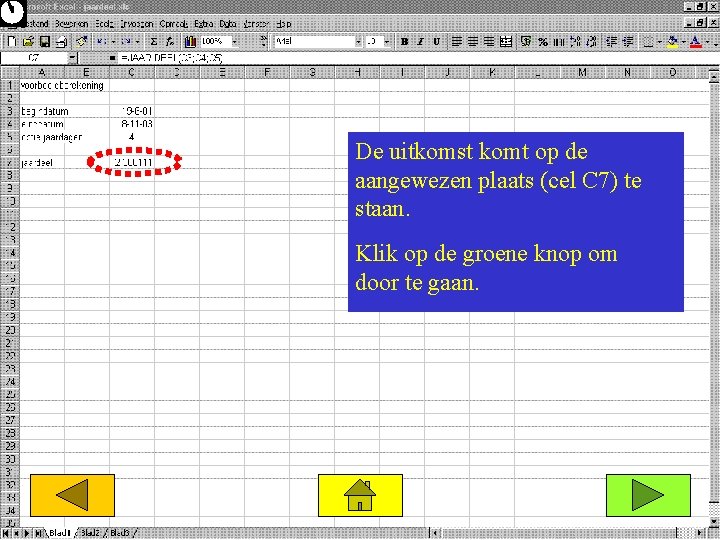The image size is (720, 540).
Task: Click the Open file folder icon
Action: pos(28,42)
